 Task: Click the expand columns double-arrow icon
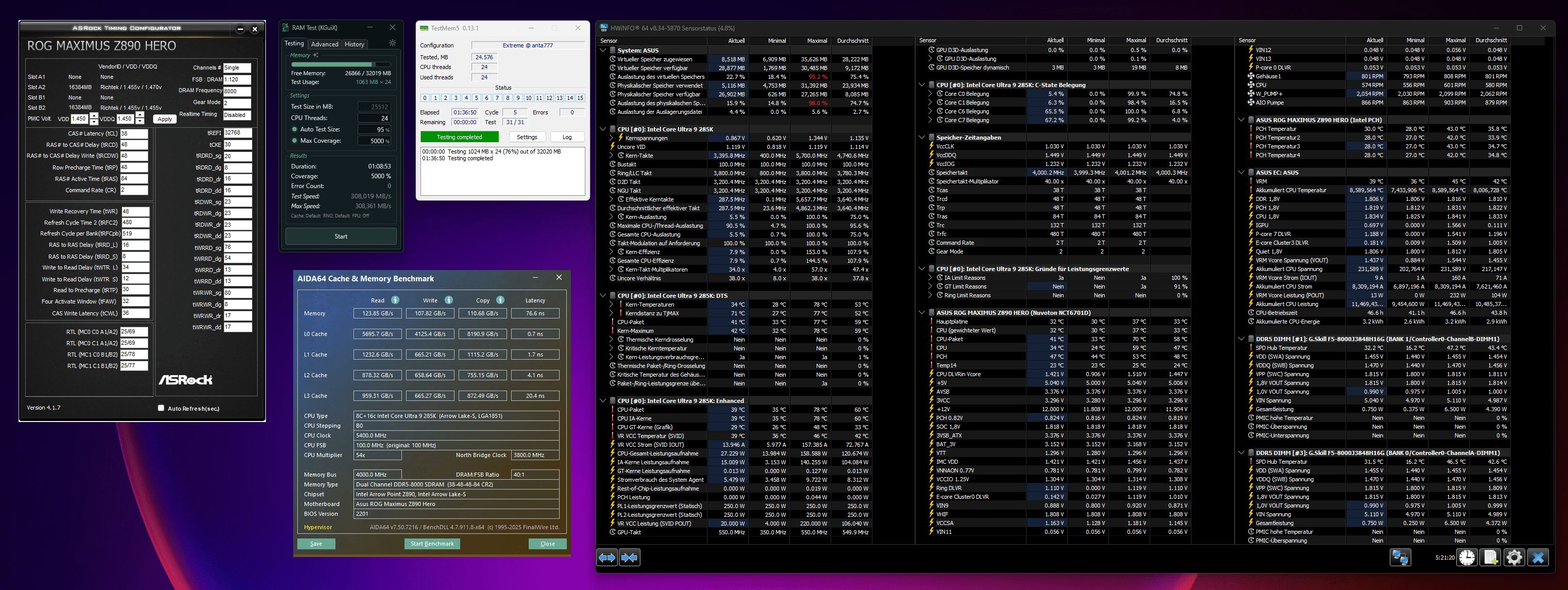(607, 557)
